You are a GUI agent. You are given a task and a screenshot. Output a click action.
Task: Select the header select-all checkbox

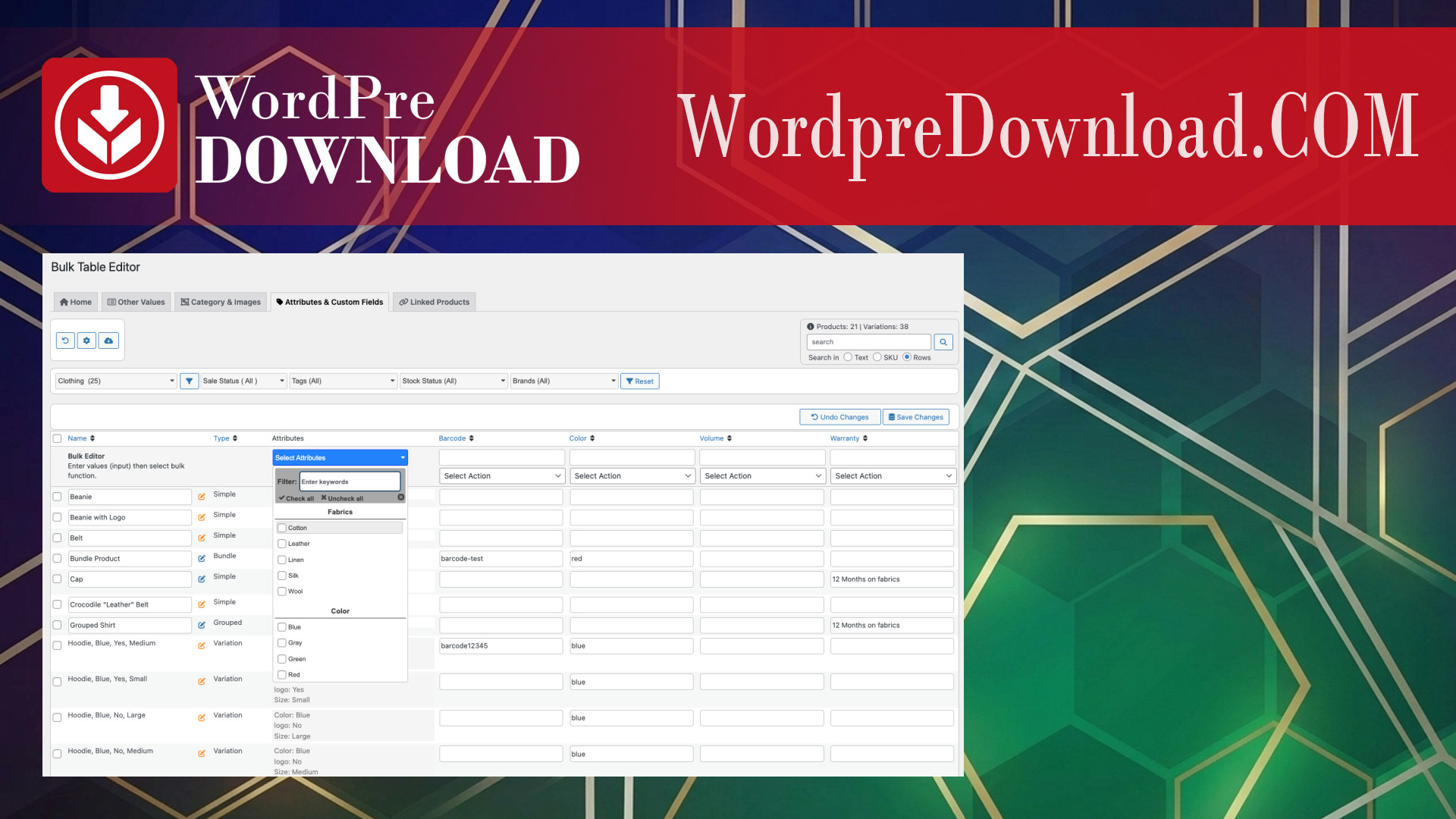(x=57, y=438)
